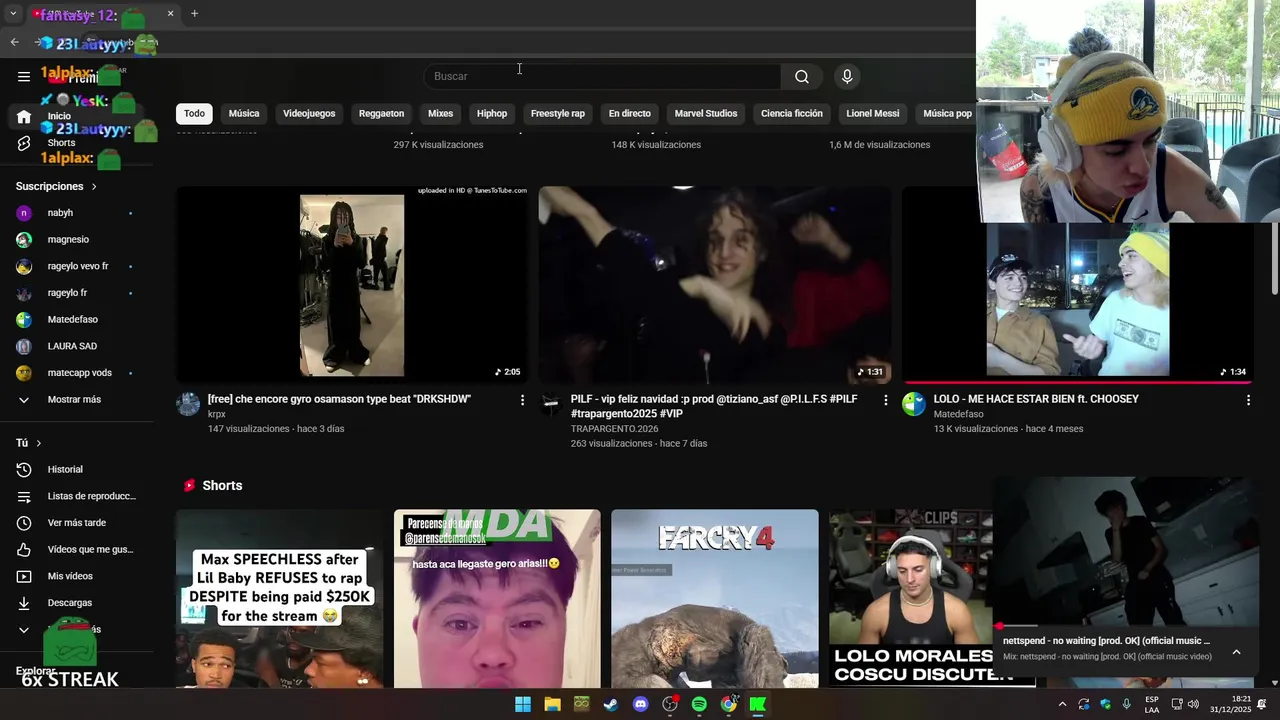Open Windows Start menu
The height and width of the screenshot is (720, 1280).
(x=523, y=704)
